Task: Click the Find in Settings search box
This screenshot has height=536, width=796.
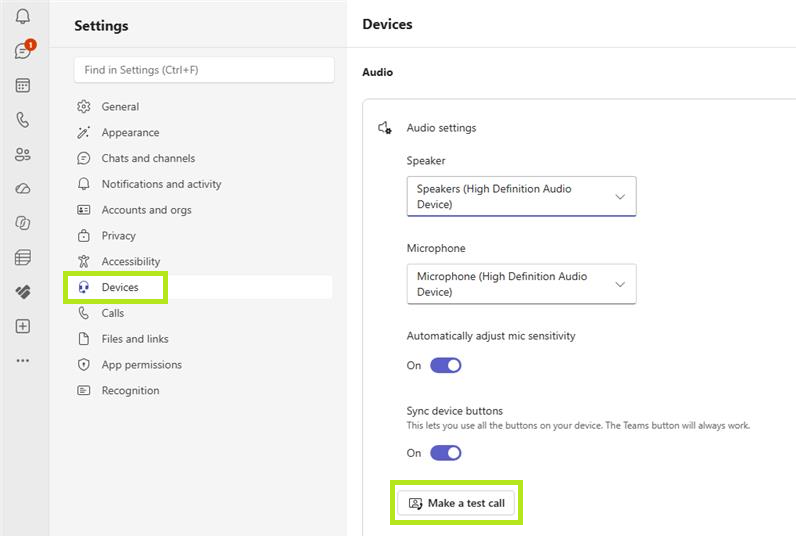Action: [x=204, y=70]
